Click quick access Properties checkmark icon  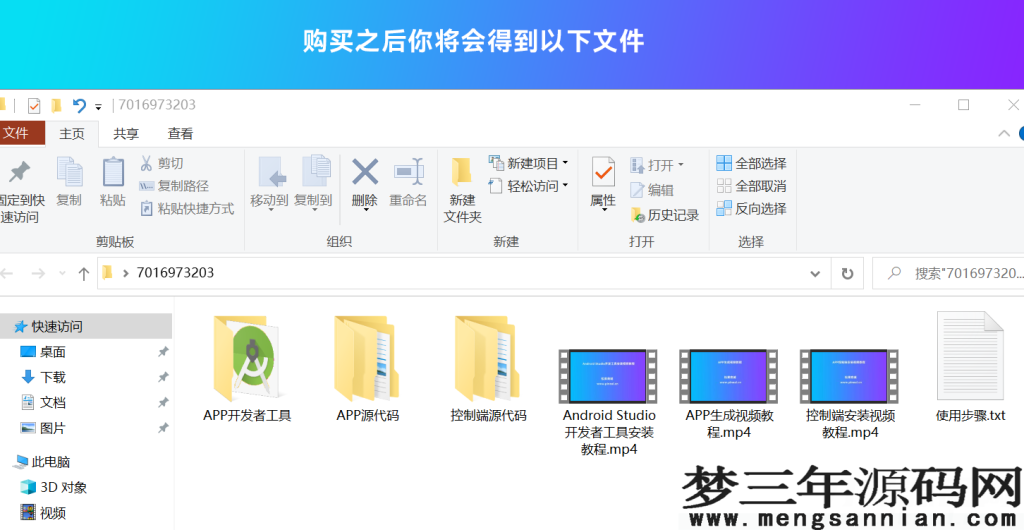34,106
